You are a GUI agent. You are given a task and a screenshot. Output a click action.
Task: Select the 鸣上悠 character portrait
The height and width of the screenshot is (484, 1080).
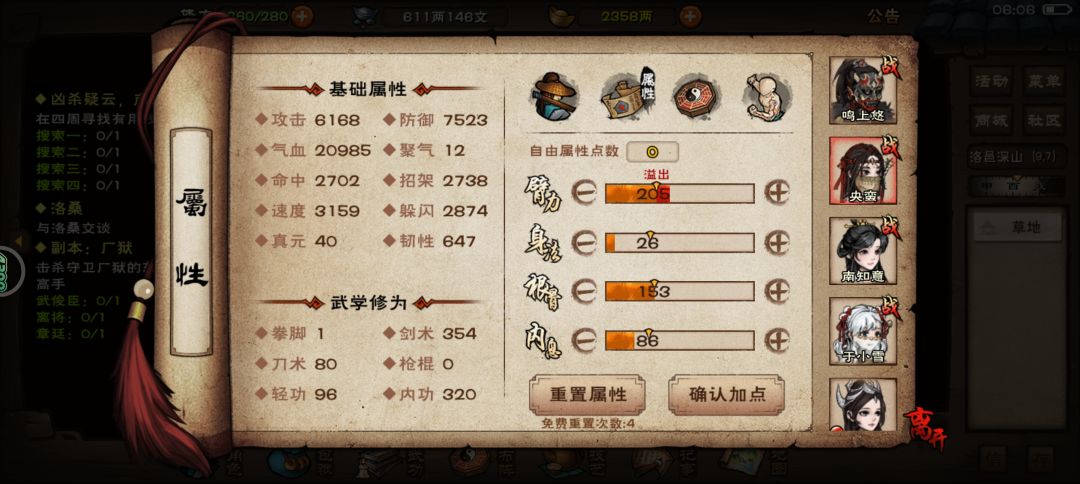point(863,90)
